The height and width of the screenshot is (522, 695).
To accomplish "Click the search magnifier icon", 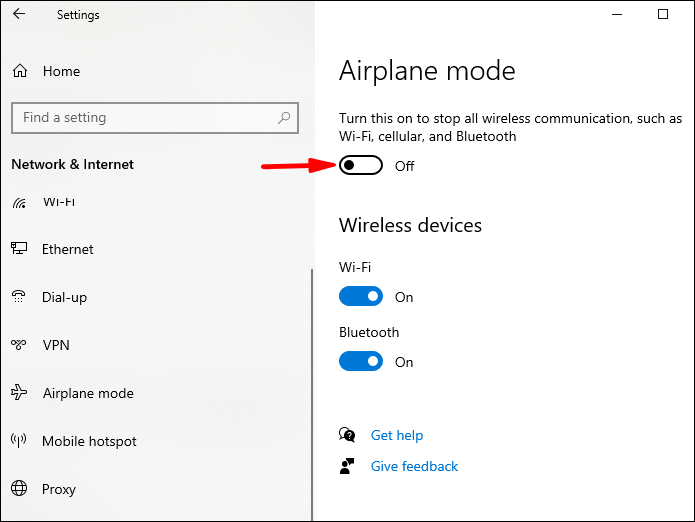I will click(x=285, y=118).
